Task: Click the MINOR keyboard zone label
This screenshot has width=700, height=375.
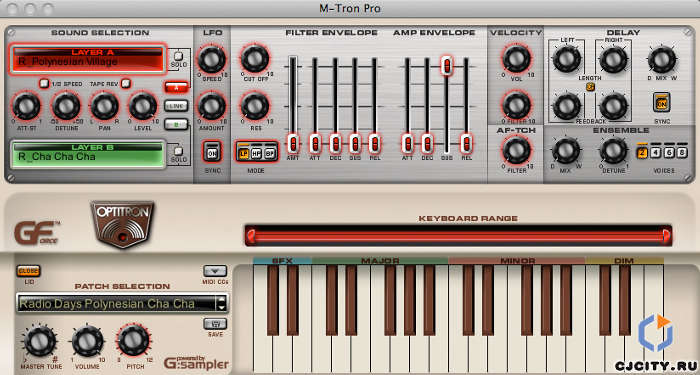Action: [x=517, y=261]
